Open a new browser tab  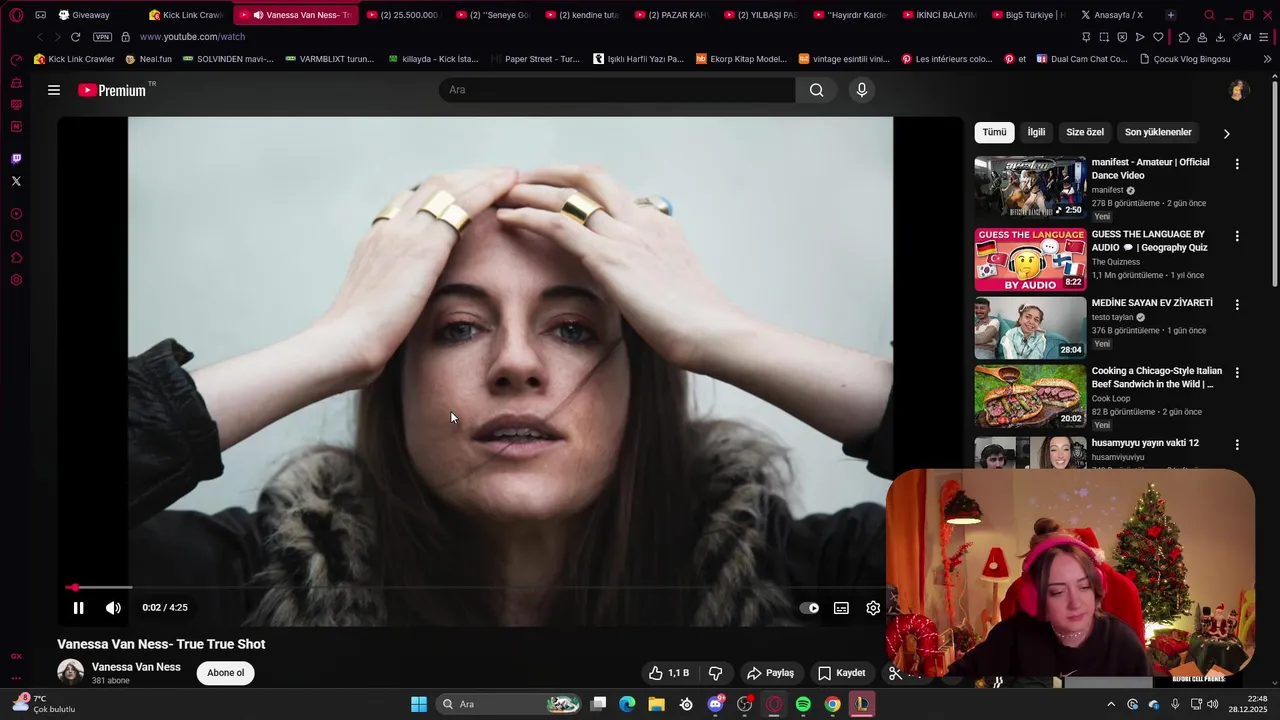(1171, 15)
